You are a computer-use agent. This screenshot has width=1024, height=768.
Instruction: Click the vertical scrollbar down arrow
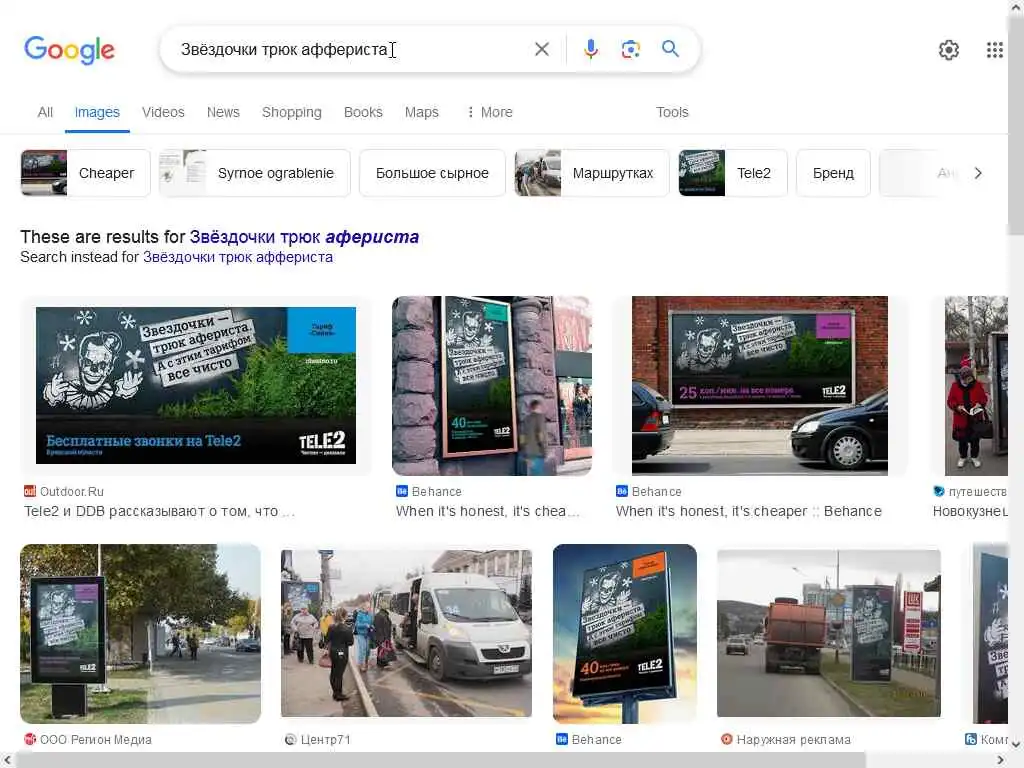click(x=1016, y=744)
